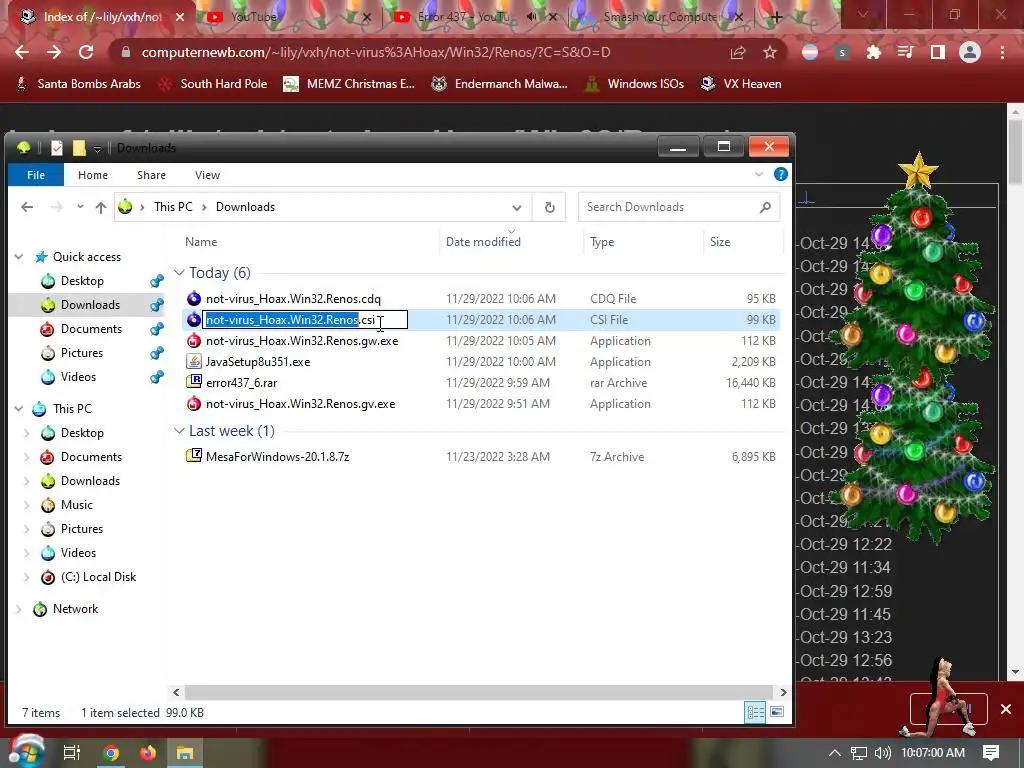Image resolution: width=1024 pixels, height=768 pixels.
Task: Open the Share ribbon tab
Action: point(151,175)
